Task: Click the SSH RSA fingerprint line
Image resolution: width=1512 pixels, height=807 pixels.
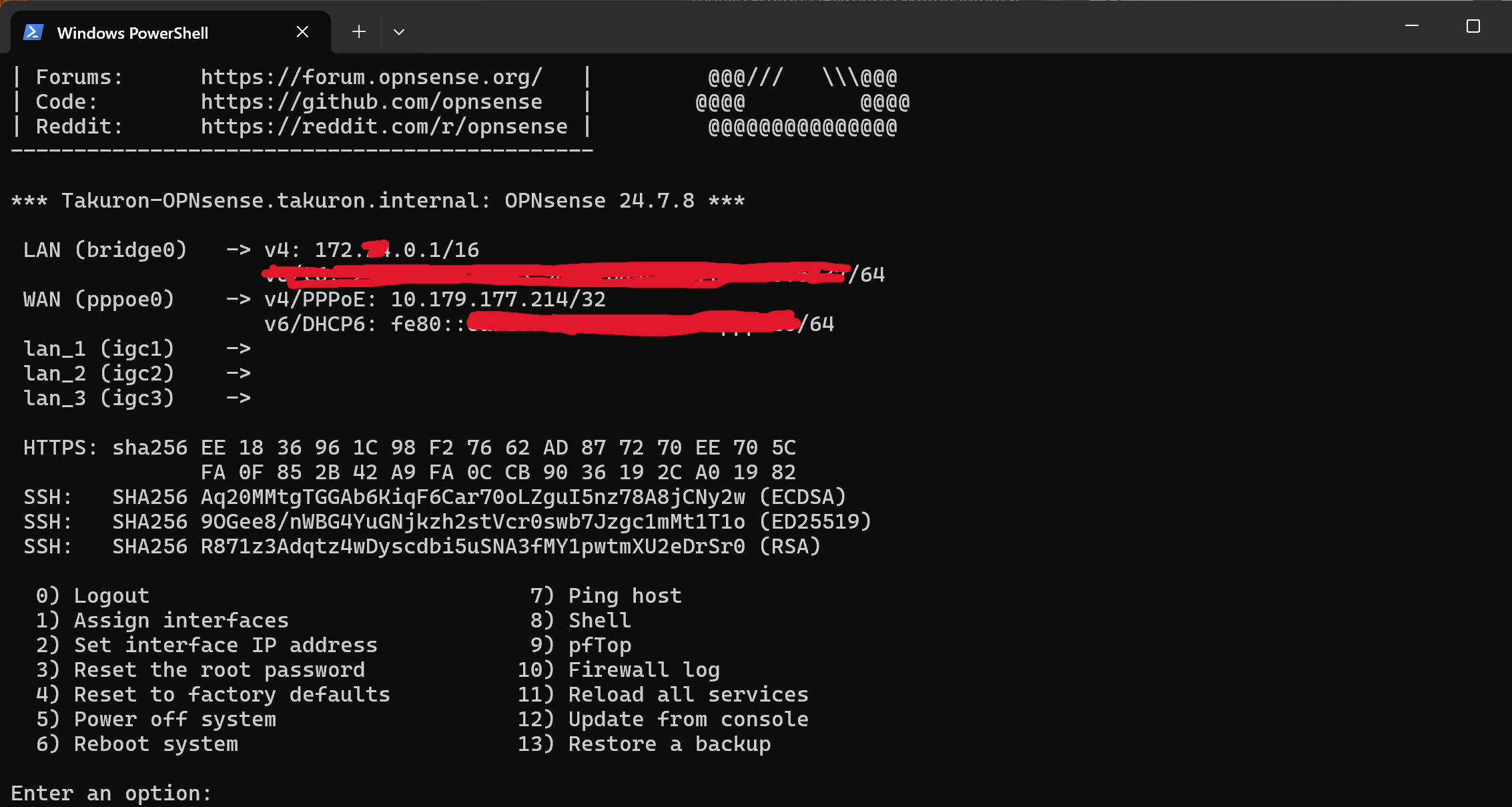Action: coord(422,547)
